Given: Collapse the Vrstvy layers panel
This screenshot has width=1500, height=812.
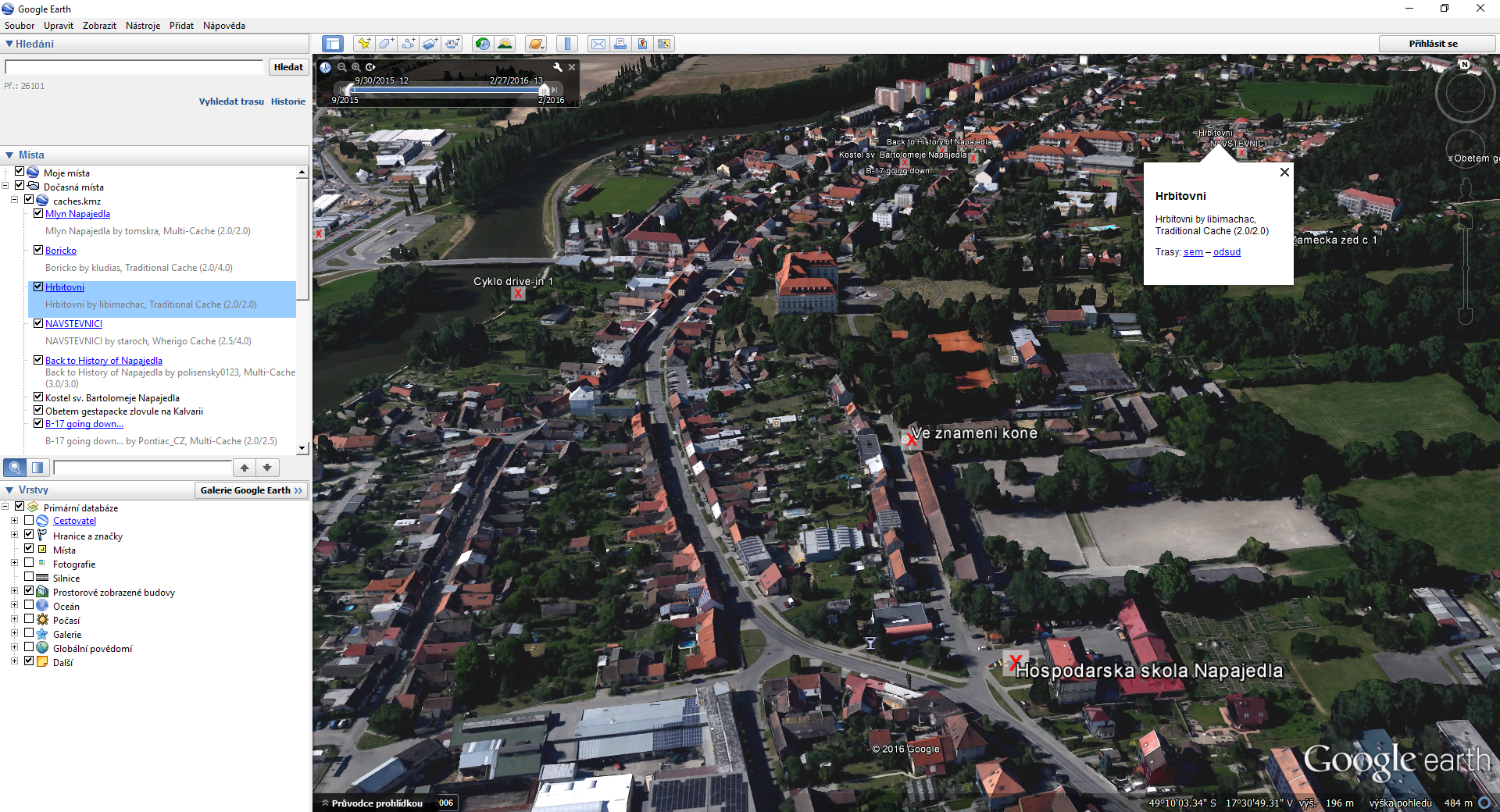Looking at the screenshot, I should click(9, 490).
